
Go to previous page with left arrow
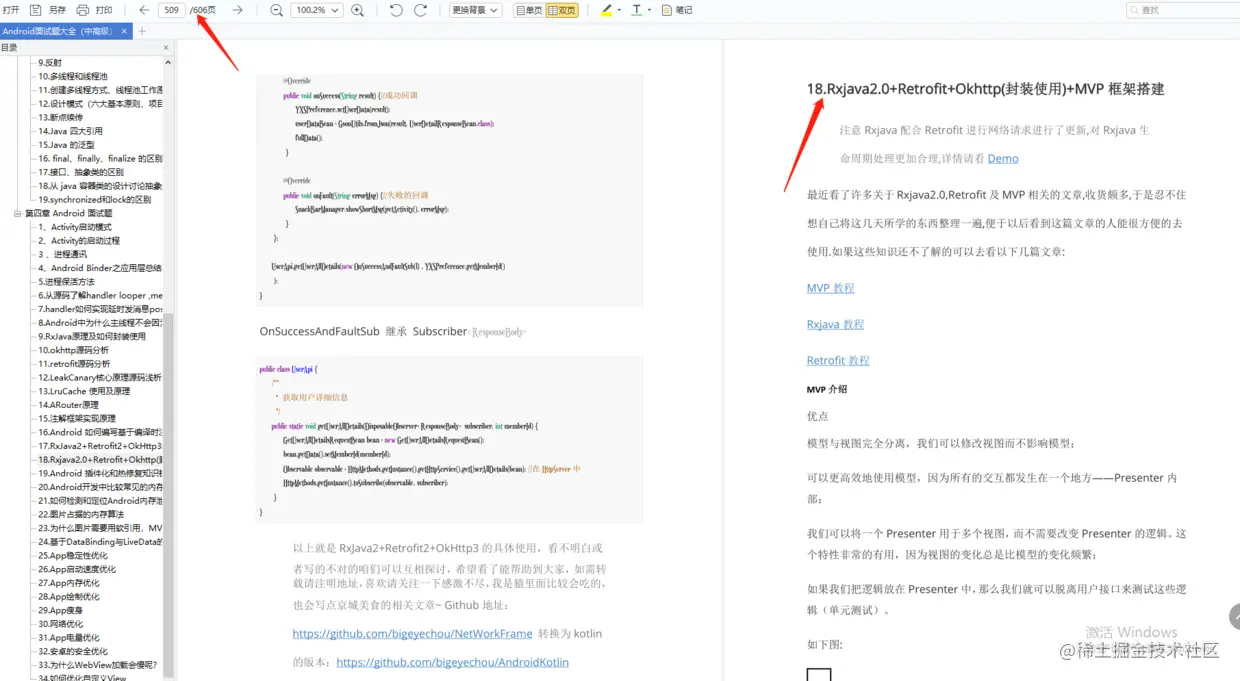pyautogui.click(x=144, y=10)
